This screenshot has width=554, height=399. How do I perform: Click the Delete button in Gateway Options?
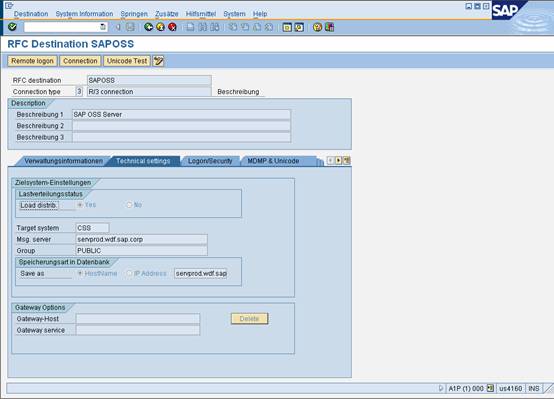click(249, 319)
